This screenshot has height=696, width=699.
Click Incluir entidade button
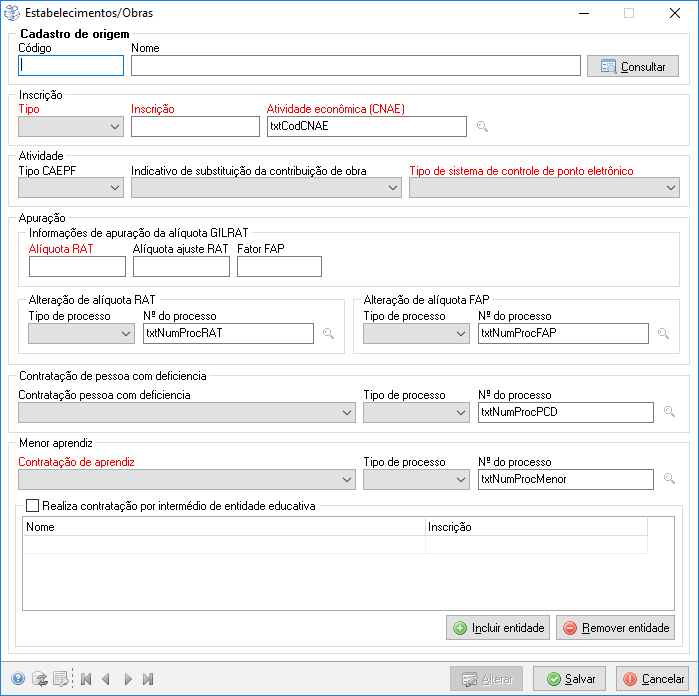click(498, 628)
